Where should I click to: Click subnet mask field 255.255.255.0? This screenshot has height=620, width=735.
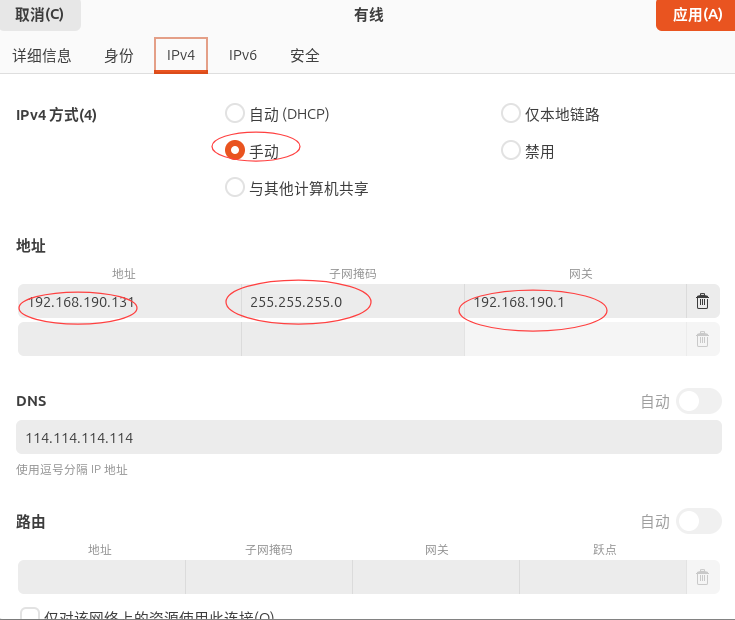[353, 301]
